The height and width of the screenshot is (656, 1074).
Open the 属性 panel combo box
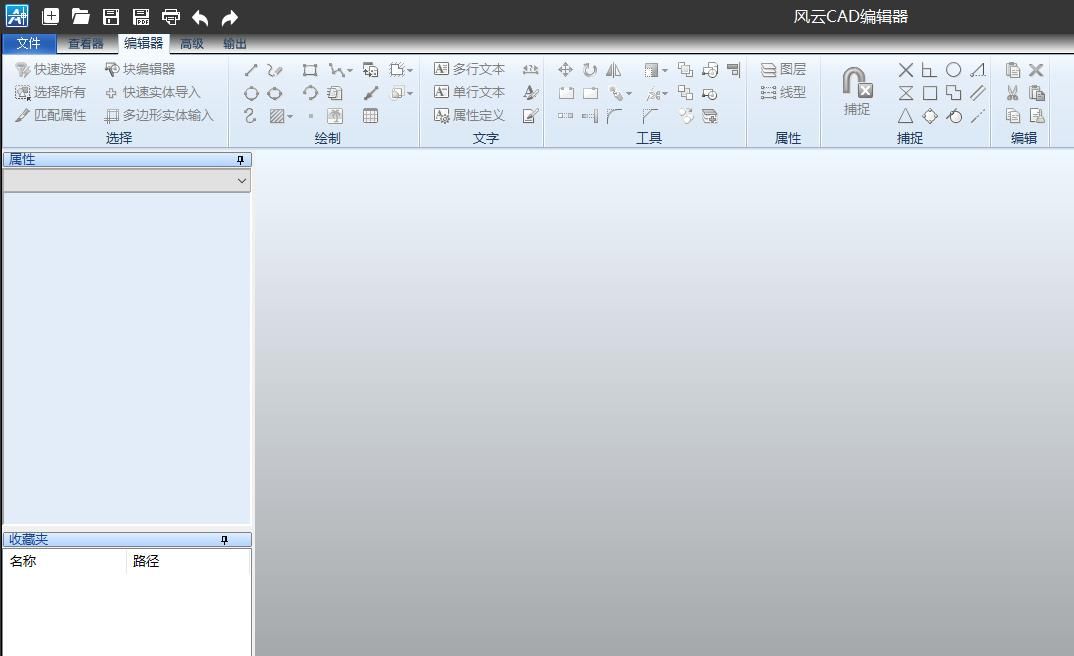coord(127,181)
